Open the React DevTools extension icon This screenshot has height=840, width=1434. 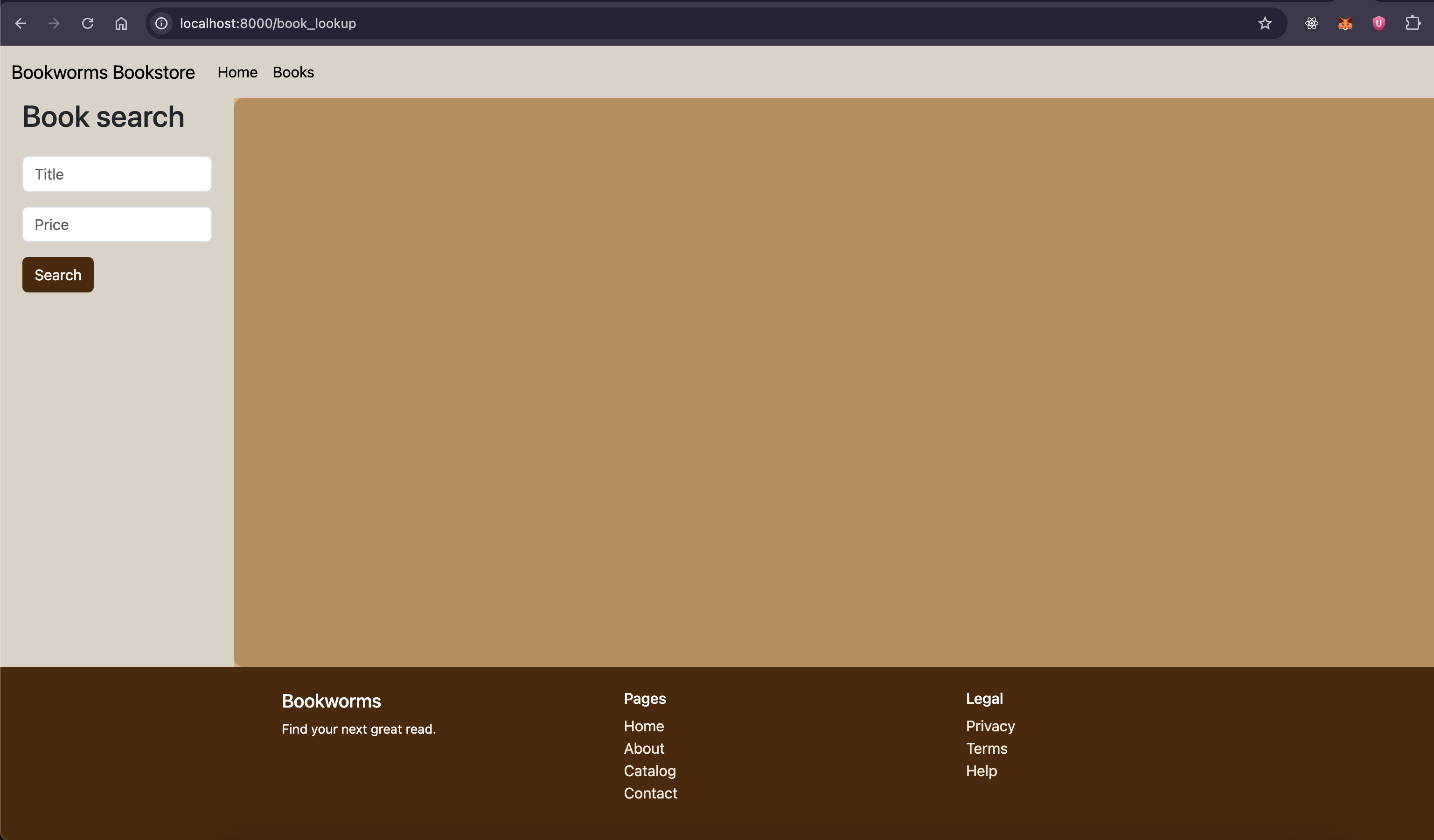pos(1311,23)
